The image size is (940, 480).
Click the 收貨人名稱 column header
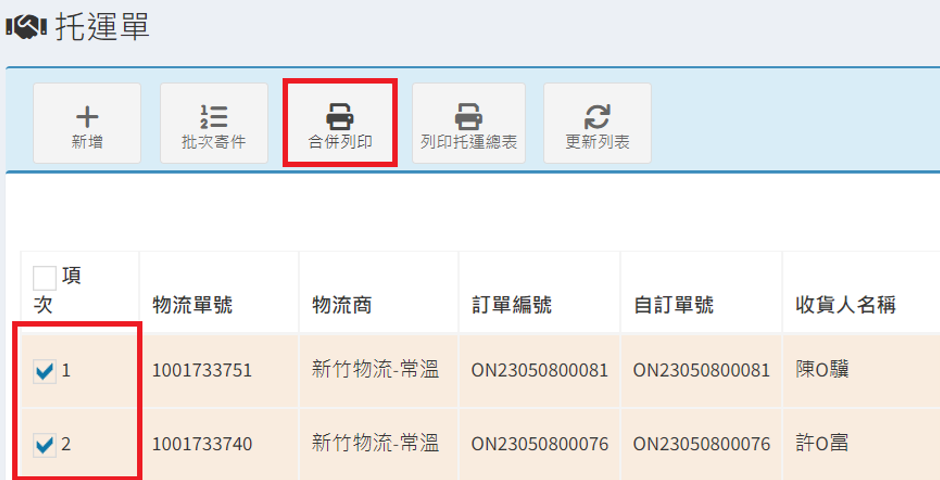click(844, 305)
